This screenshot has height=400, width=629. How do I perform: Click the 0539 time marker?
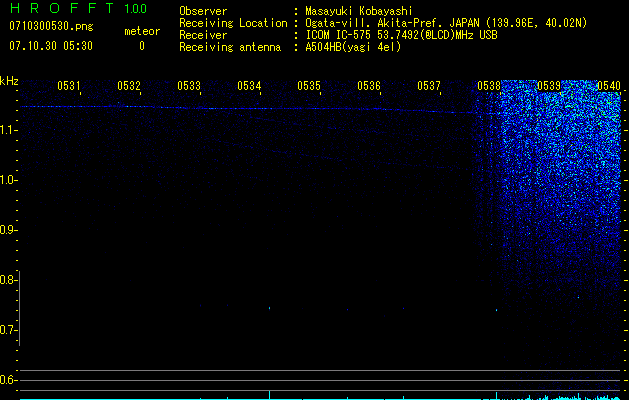click(549, 86)
